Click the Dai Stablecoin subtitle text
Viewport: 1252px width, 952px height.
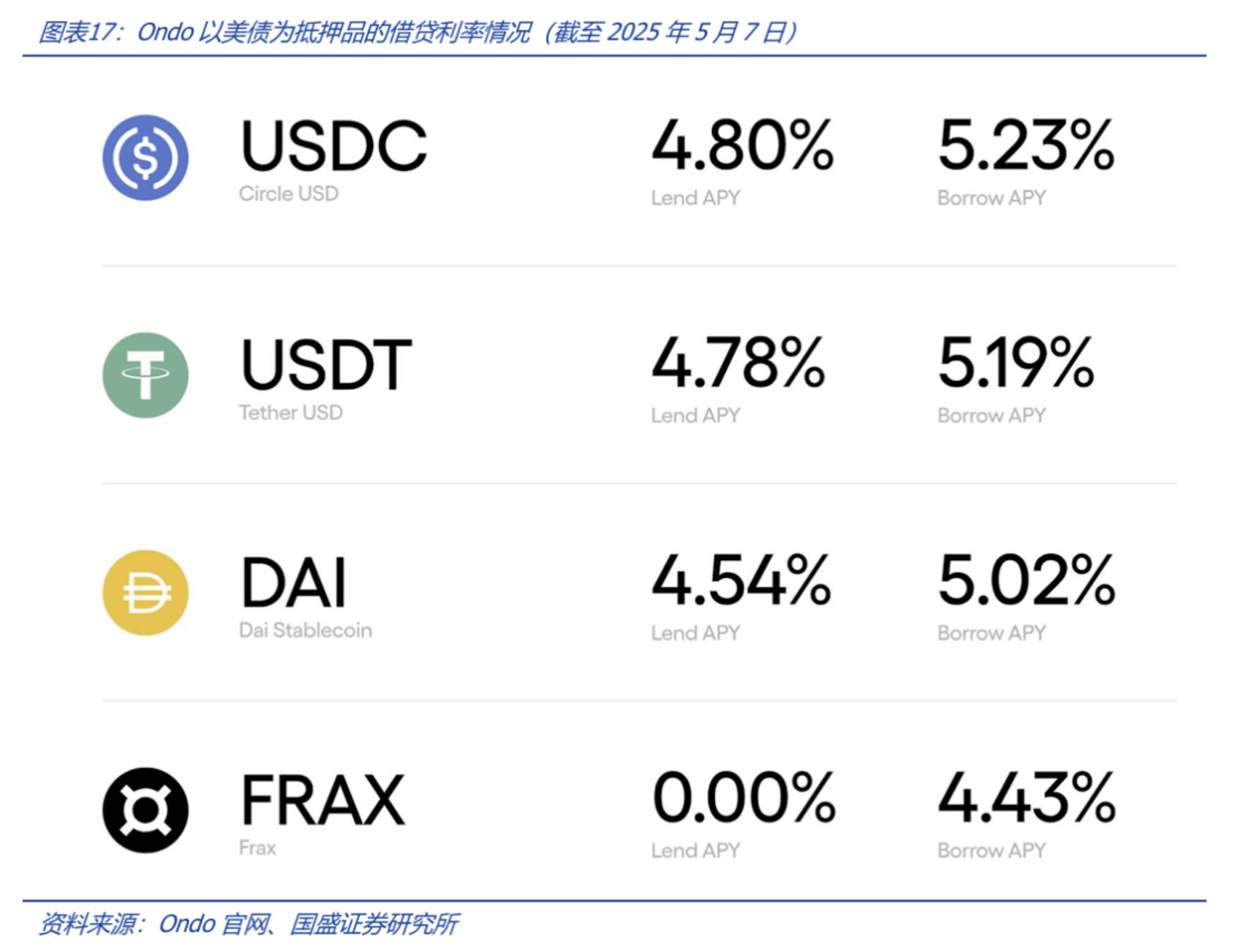tap(305, 630)
